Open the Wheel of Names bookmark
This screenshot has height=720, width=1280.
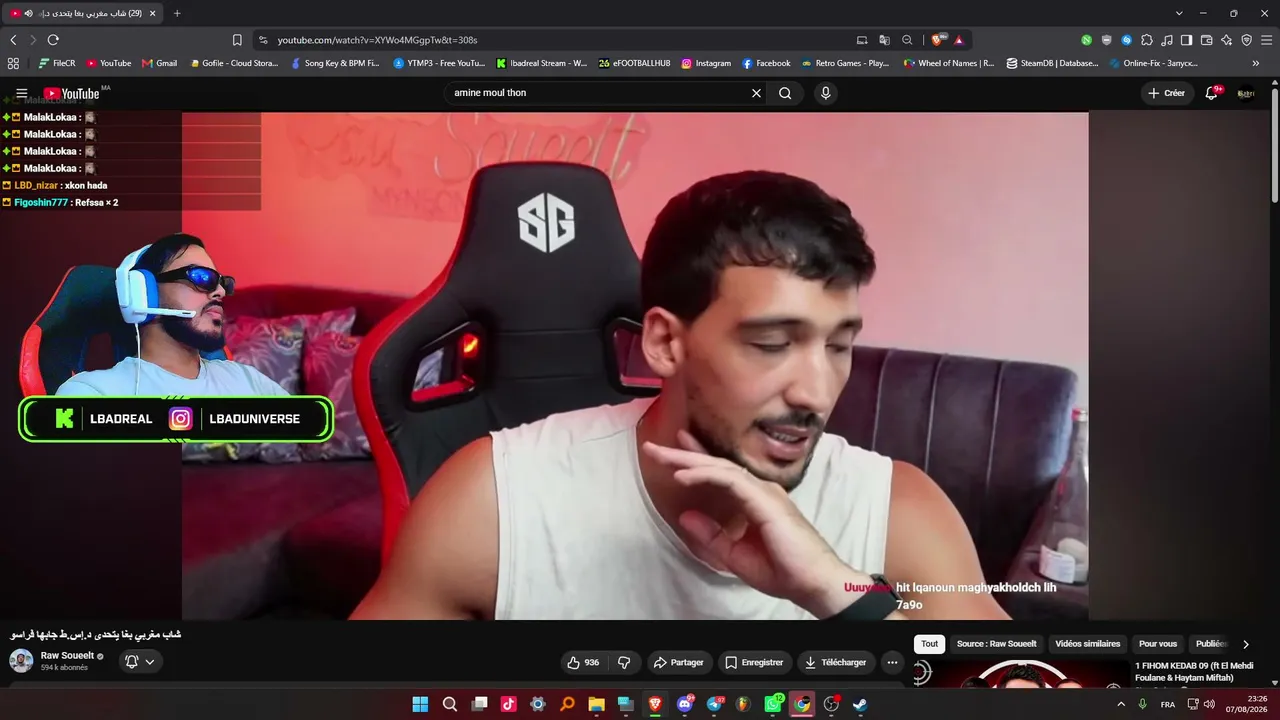click(948, 63)
